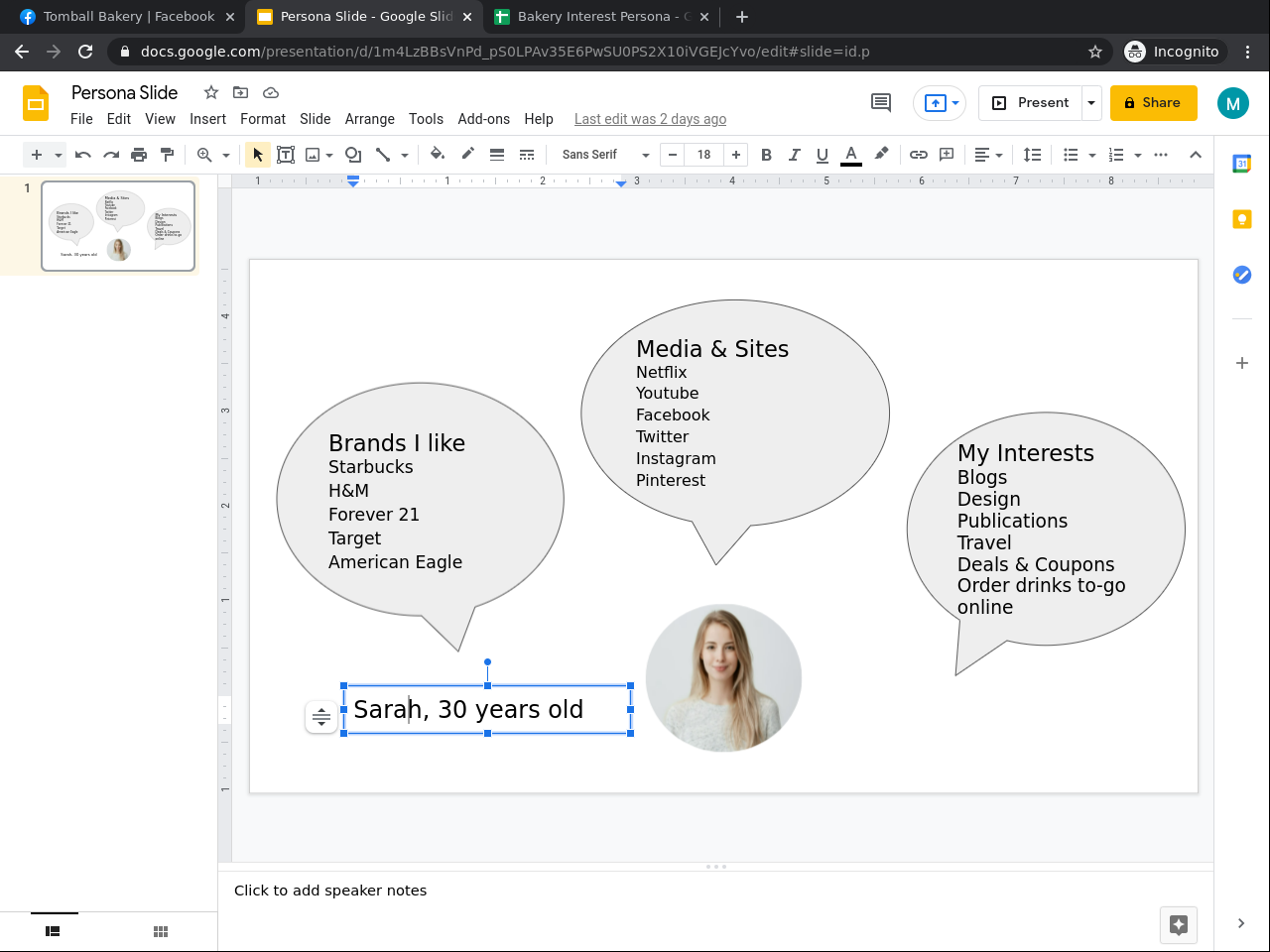Open the Sans Serif font dropdown

605,155
